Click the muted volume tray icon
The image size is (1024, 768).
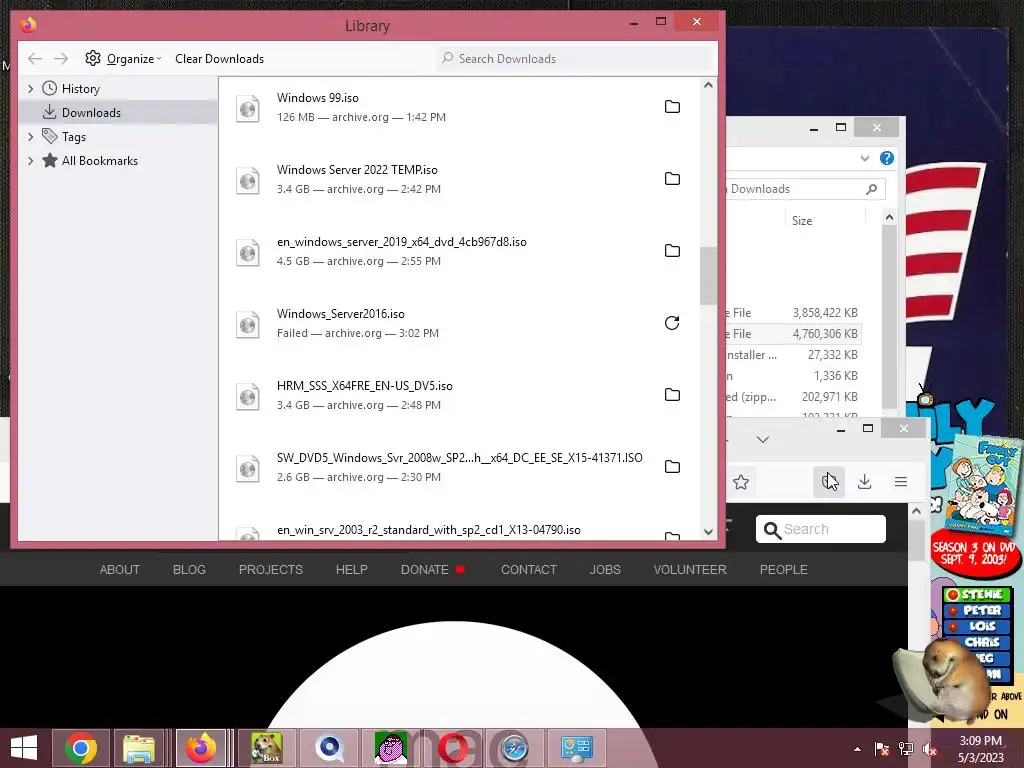pos(929,749)
